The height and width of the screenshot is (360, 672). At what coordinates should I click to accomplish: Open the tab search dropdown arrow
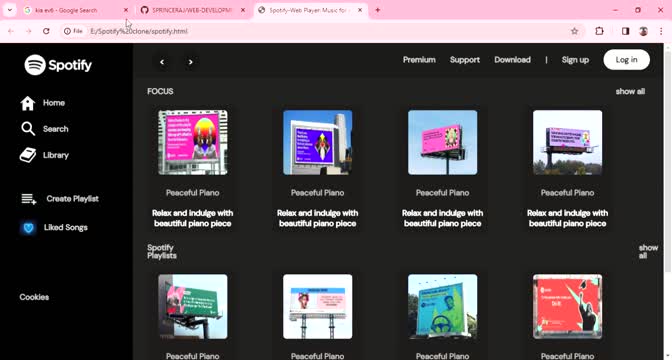click(9, 10)
